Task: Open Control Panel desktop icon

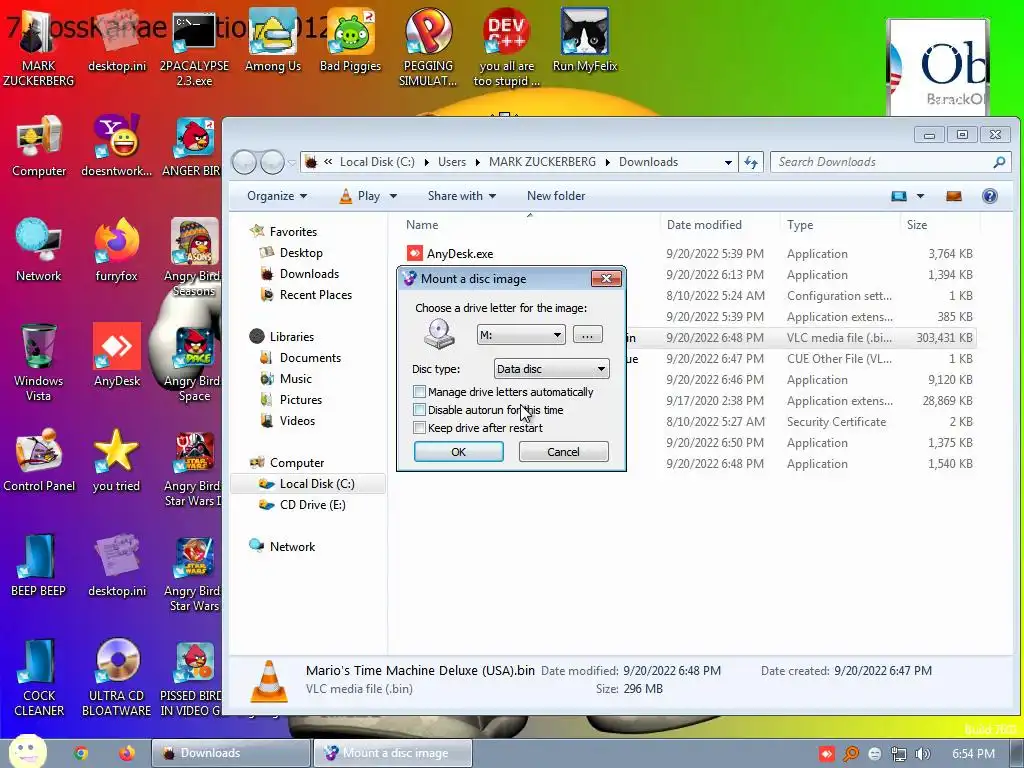Action: (39, 460)
